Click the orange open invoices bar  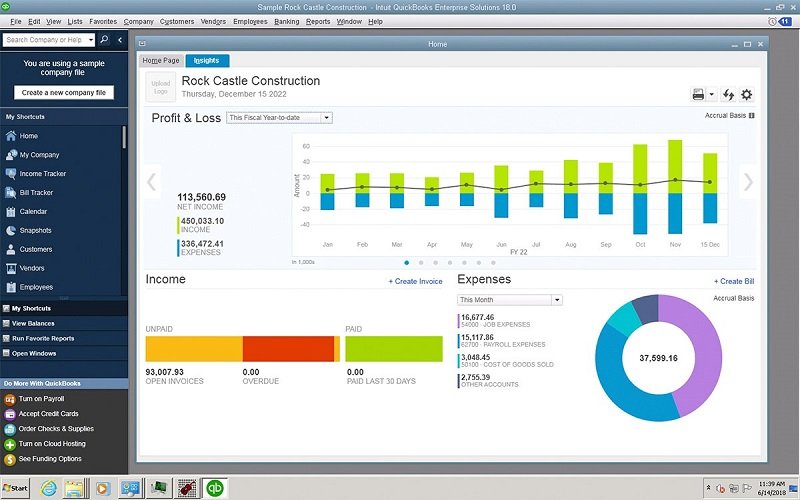(x=194, y=349)
